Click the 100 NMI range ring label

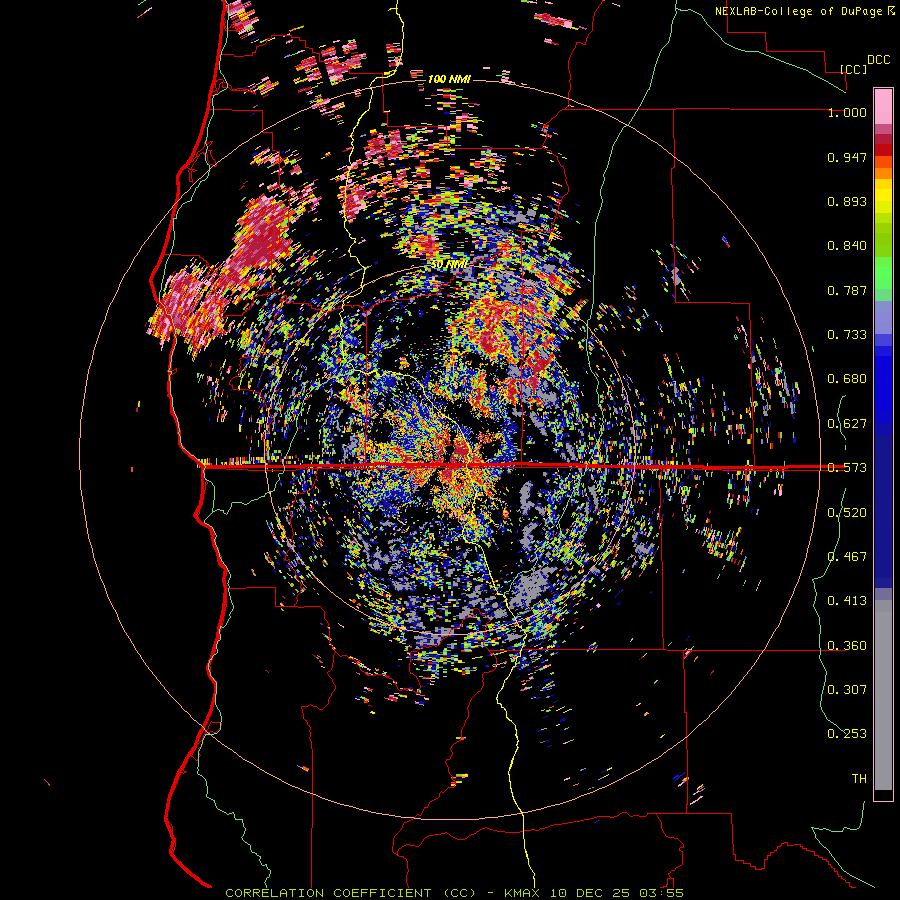coord(449,79)
